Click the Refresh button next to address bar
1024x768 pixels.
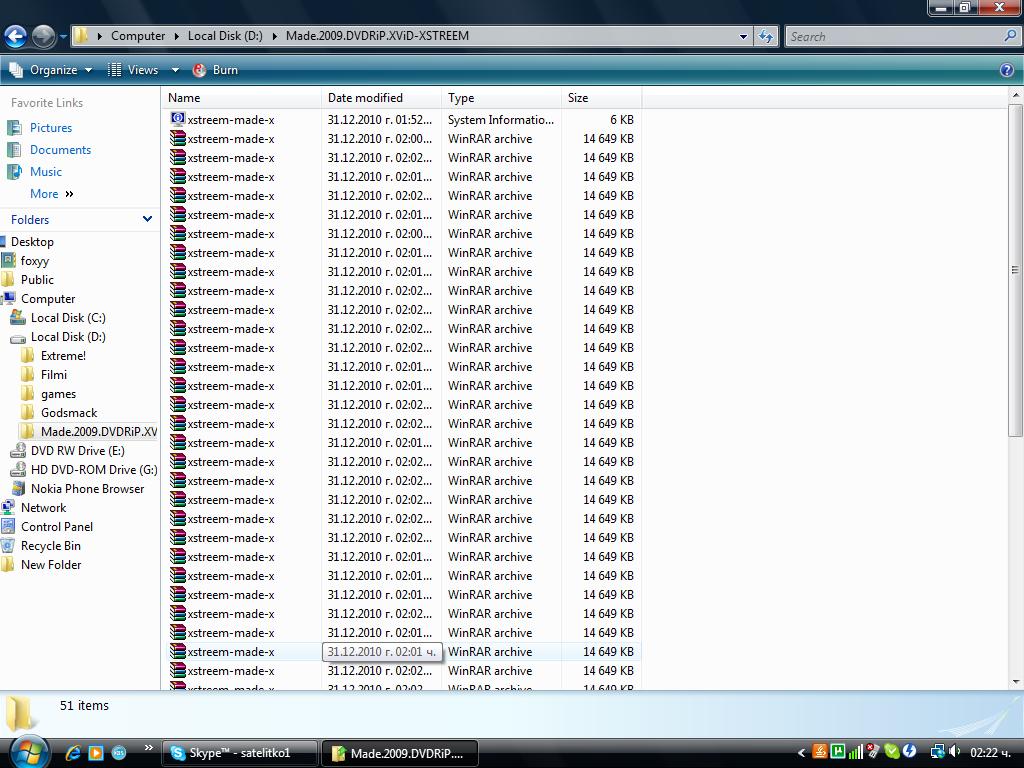pyautogui.click(x=766, y=37)
